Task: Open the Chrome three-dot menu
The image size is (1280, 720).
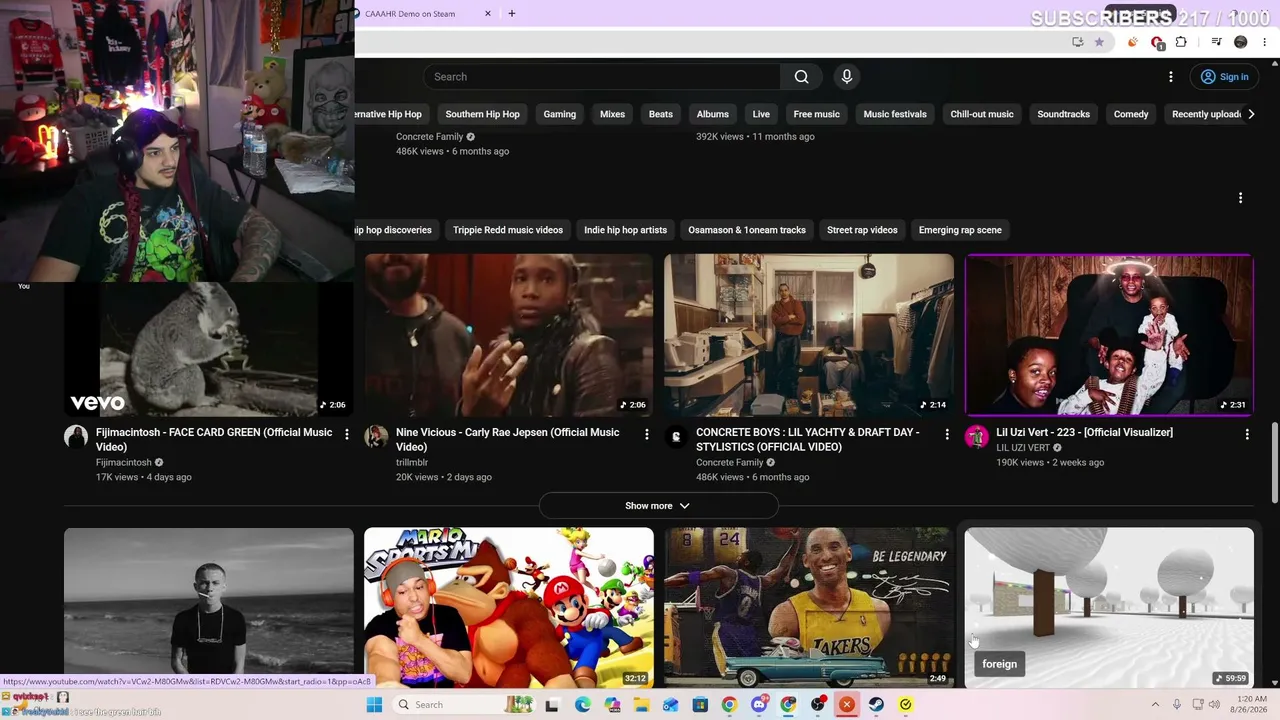Action: 1265,42
